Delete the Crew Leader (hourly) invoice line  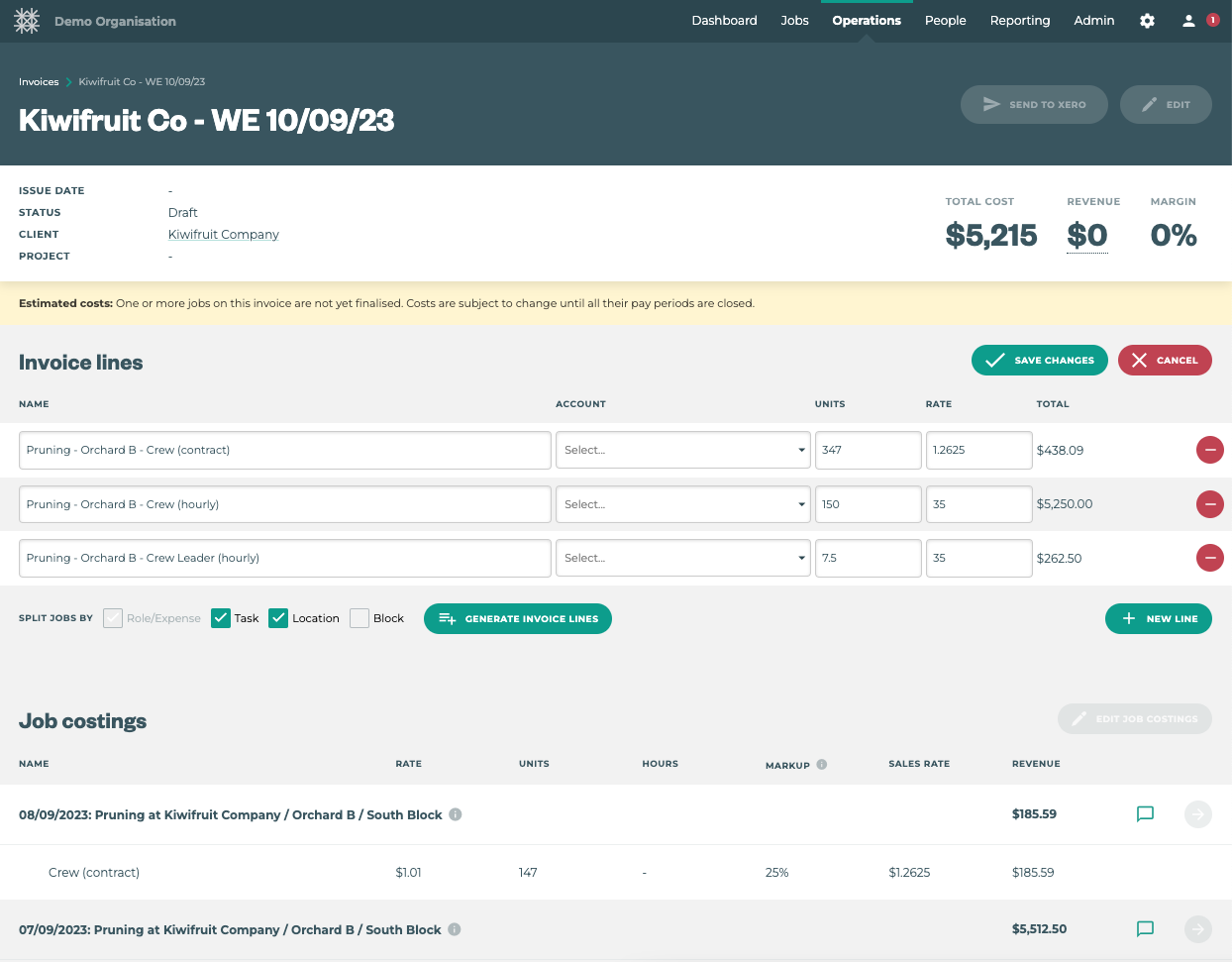[1209, 558]
